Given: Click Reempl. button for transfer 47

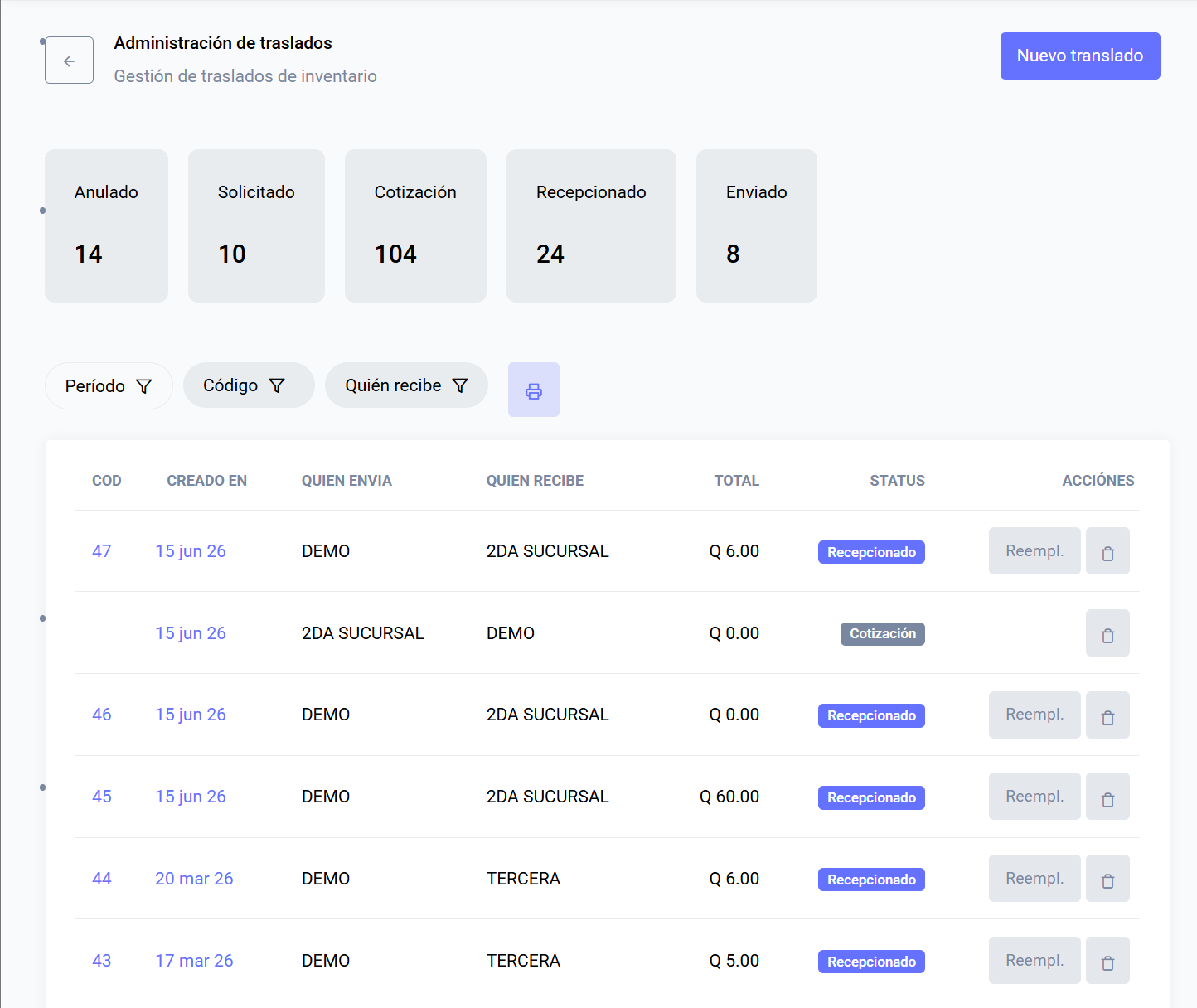Looking at the screenshot, I should pos(1035,551).
